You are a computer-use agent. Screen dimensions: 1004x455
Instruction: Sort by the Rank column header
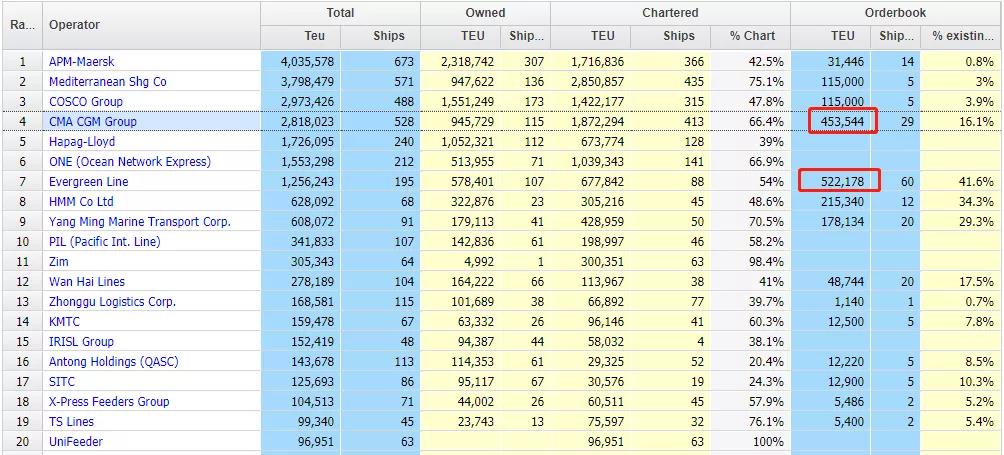22,25
